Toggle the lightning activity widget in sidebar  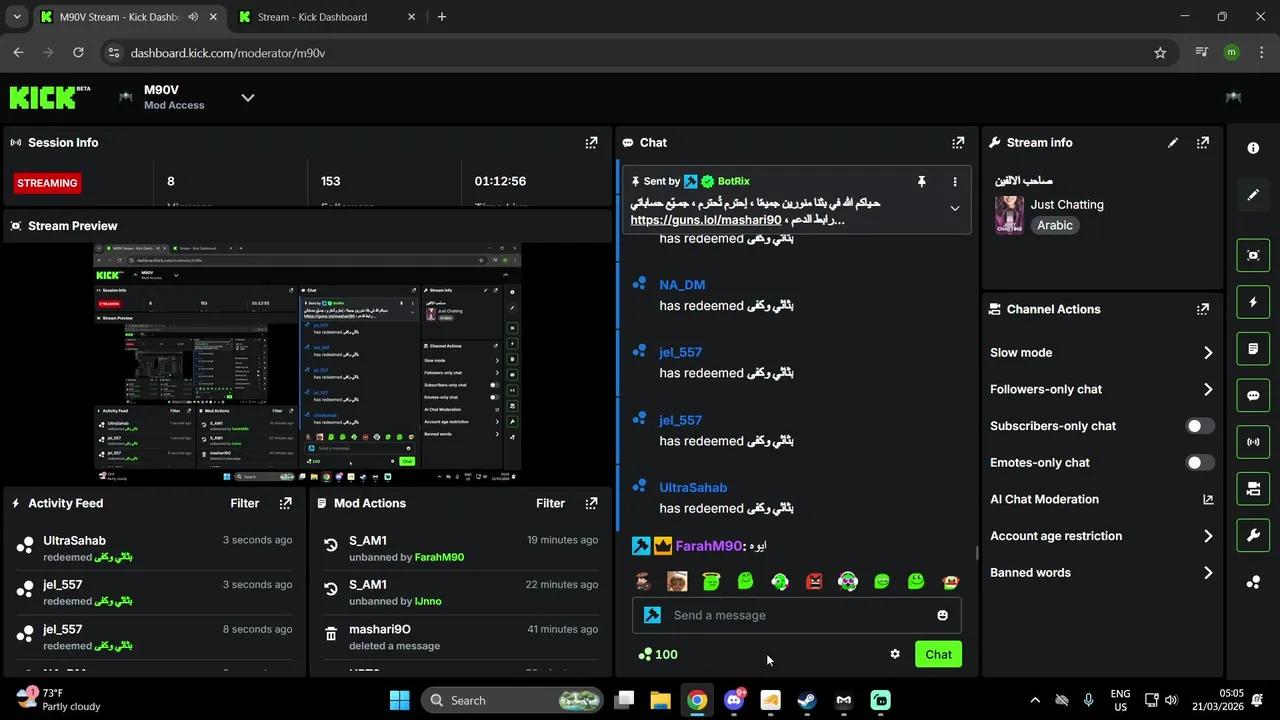(x=1253, y=302)
